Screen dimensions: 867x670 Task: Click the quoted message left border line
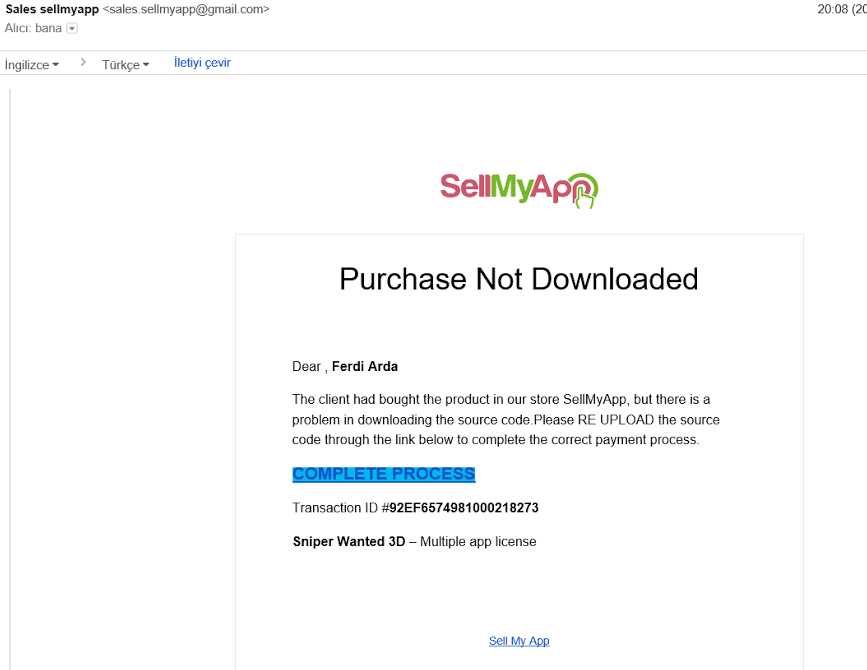[x=10, y=379]
